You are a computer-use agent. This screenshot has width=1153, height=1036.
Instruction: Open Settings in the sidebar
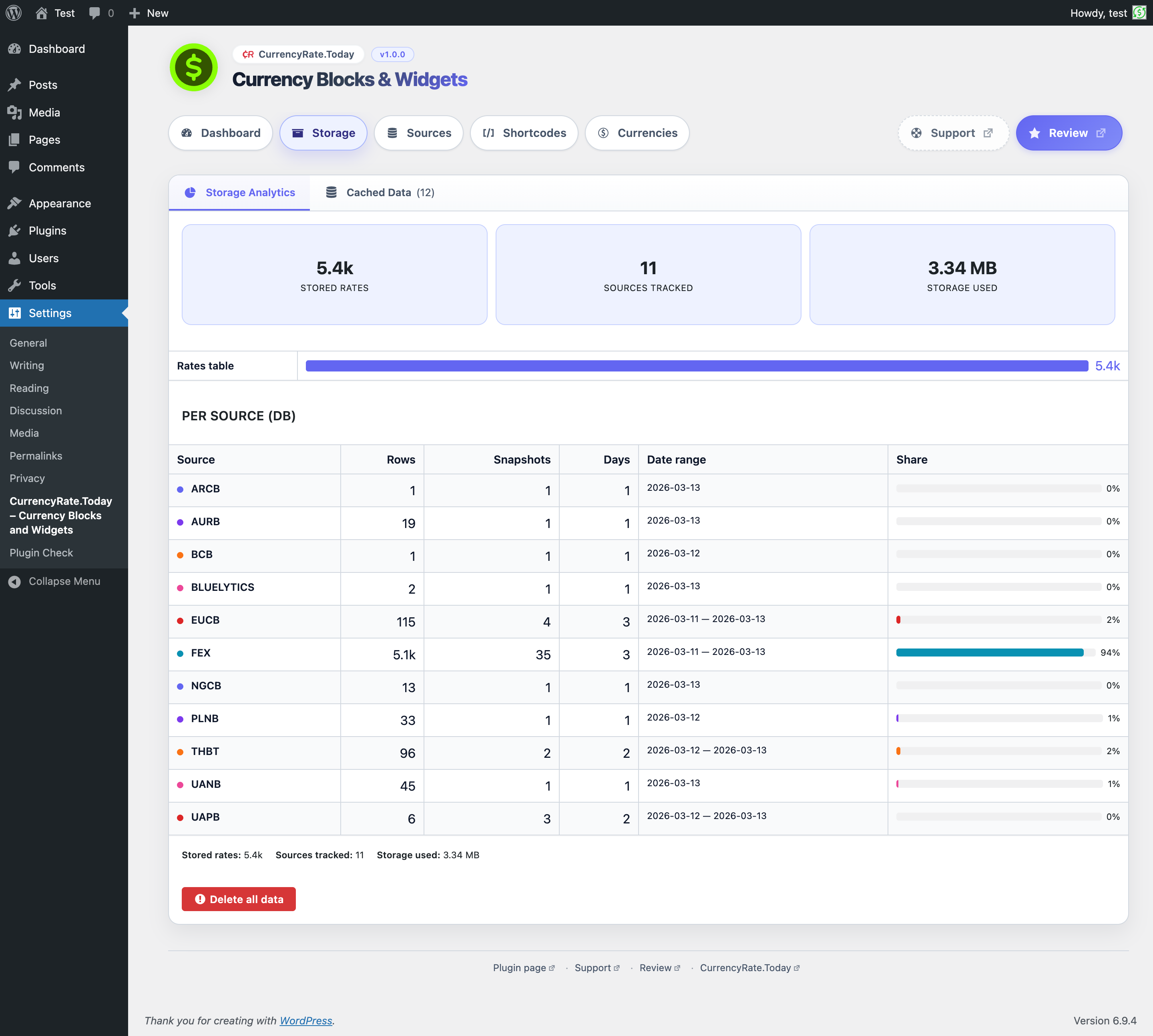click(x=50, y=313)
